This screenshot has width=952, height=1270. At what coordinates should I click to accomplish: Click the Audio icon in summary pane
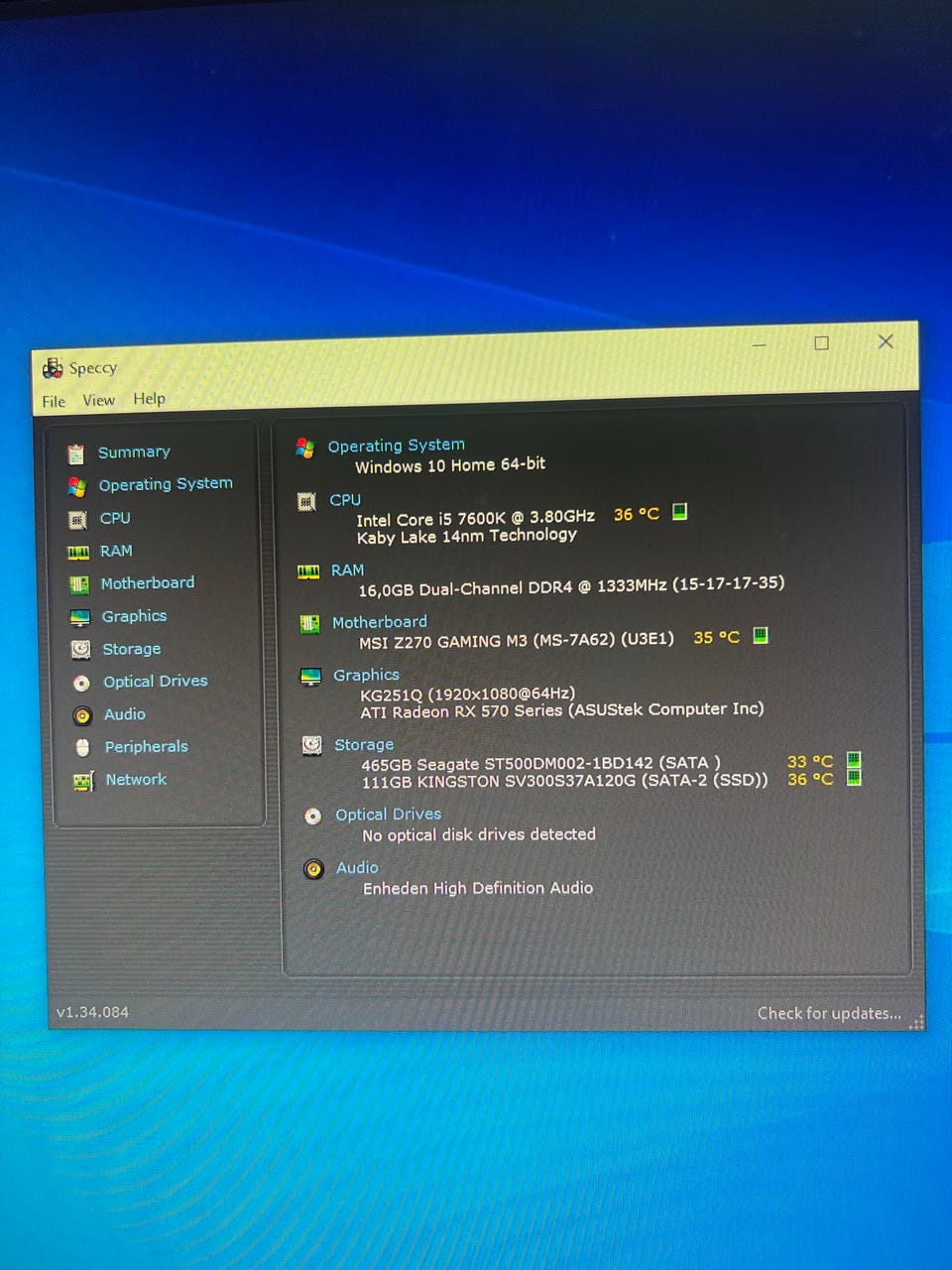[x=313, y=870]
